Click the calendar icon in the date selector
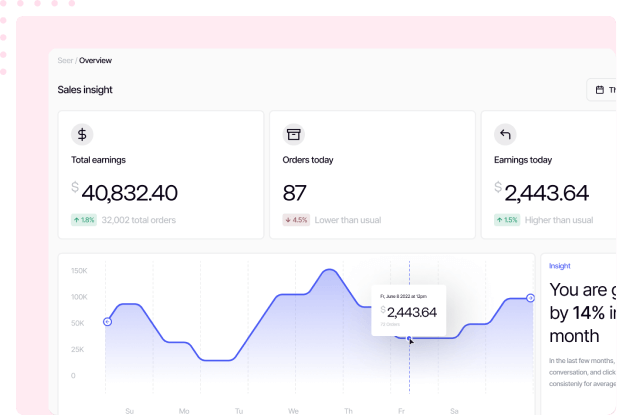617x415 pixels. coord(600,90)
